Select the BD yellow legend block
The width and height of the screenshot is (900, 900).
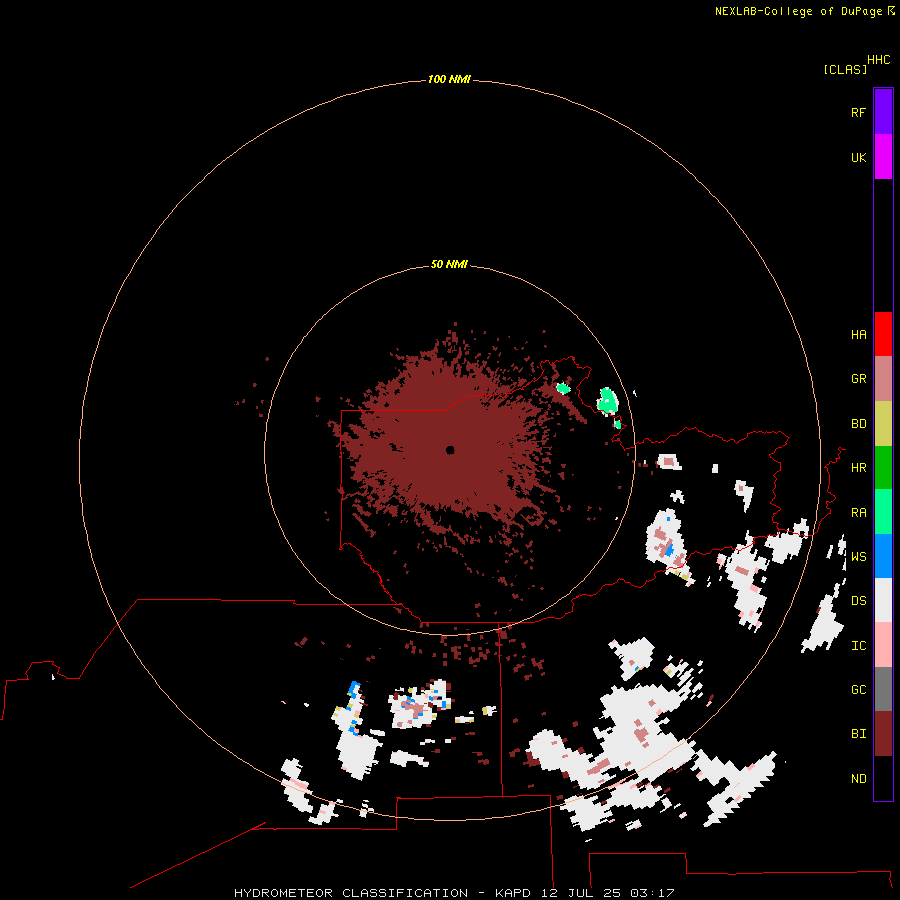point(883,424)
